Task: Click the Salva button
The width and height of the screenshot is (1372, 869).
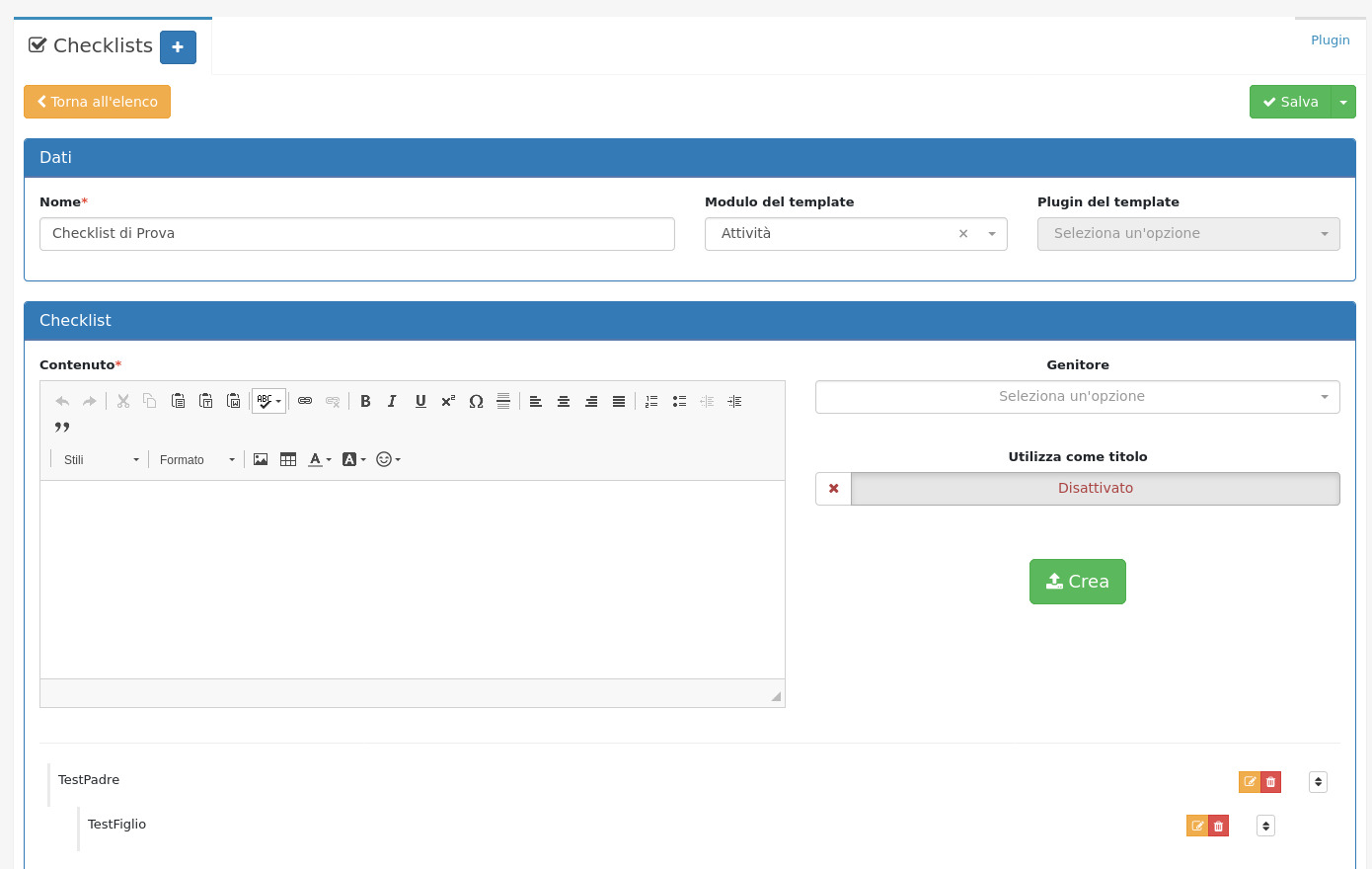Action: tap(1290, 102)
